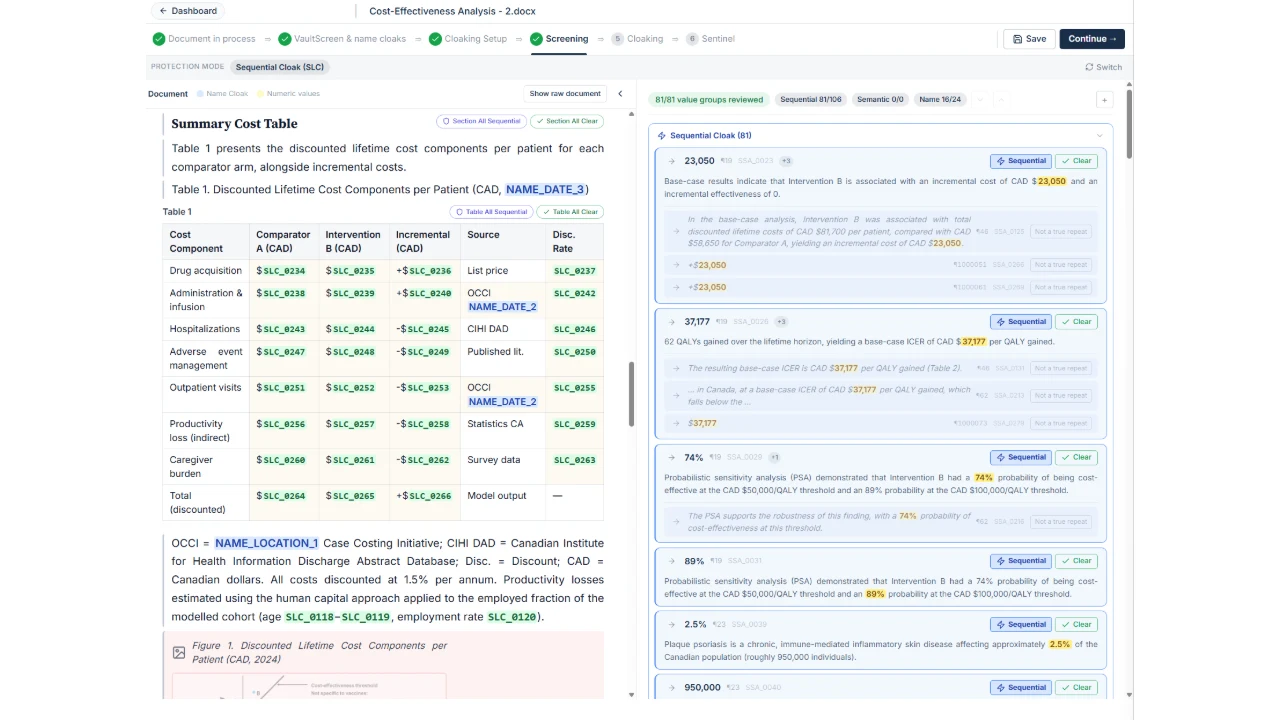The width and height of the screenshot is (1280, 720).
Task: Click the green check icon on Cloaking Setup
Action: pos(435,39)
